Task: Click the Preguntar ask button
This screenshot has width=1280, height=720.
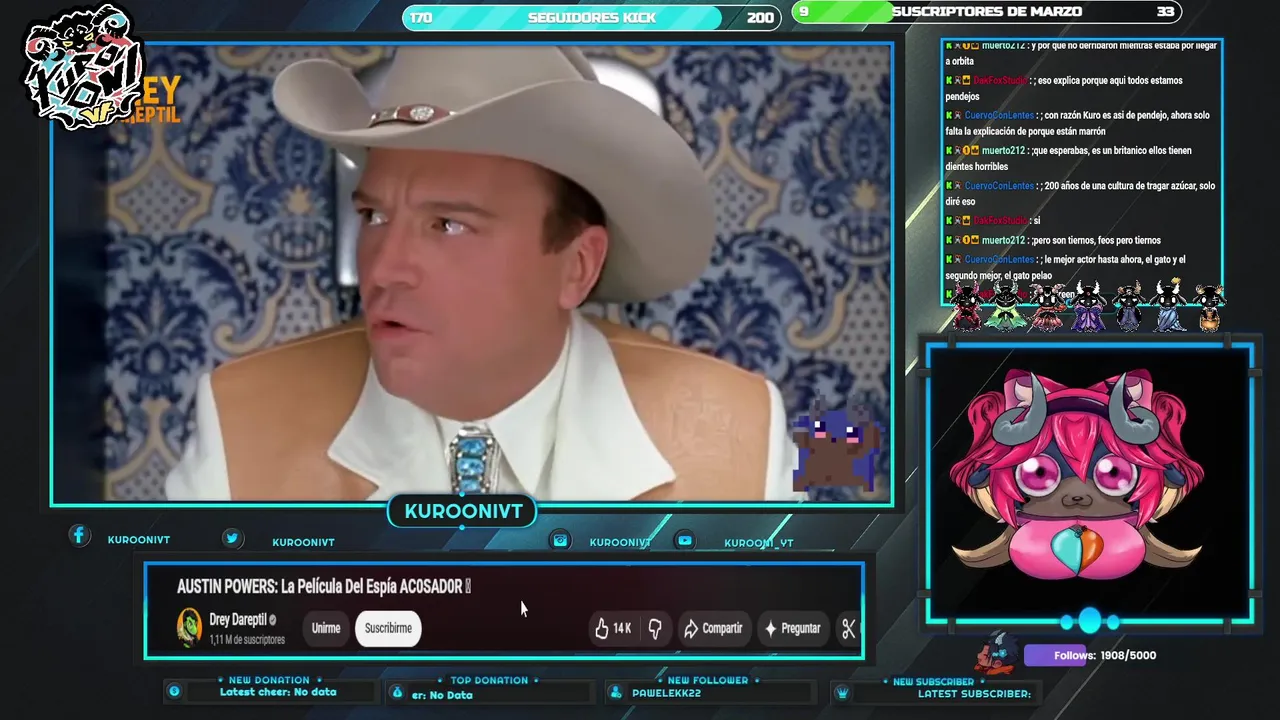Action: coord(792,628)
